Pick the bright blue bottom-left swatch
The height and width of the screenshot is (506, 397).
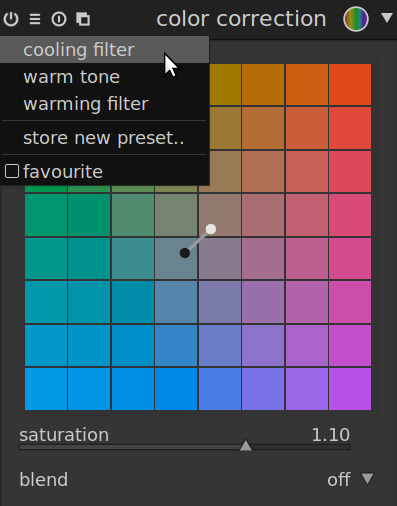(x=46, y=389)
